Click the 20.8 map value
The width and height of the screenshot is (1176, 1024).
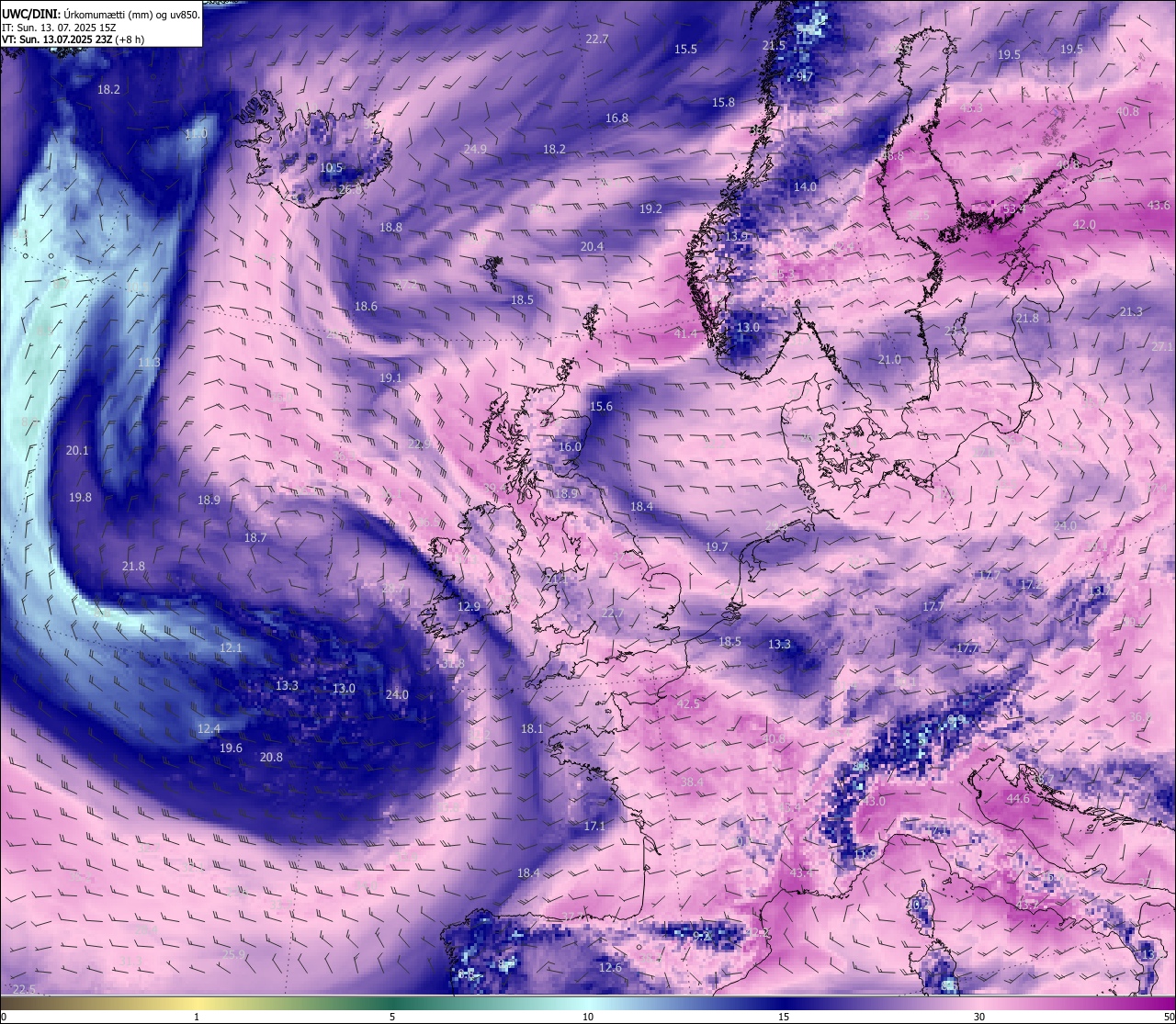coord(271,758)
